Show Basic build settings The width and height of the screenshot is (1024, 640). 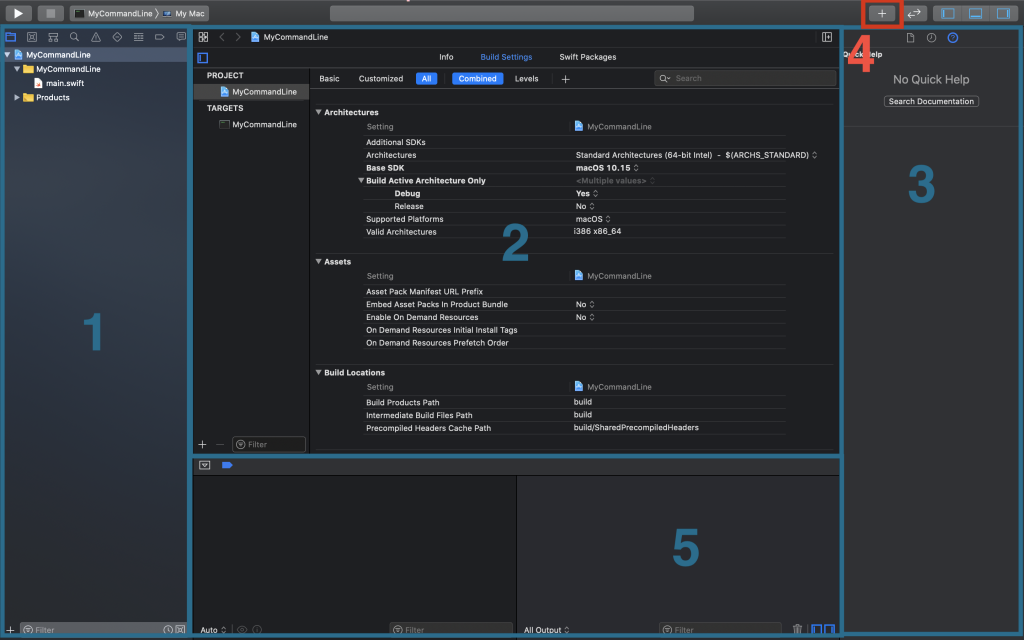pyautogui.click(x=329, y=78)
